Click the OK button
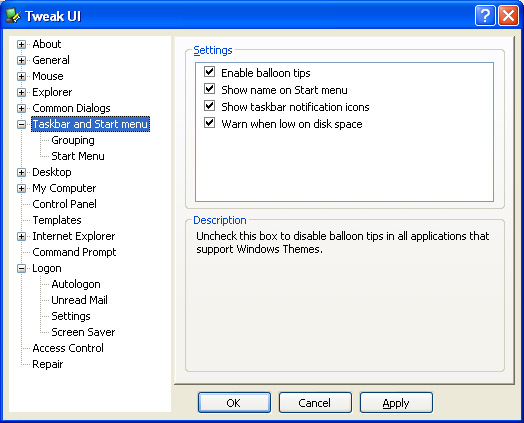Image resolution: width=524 pixels, height=423 pixels. (x=234, y=403)
